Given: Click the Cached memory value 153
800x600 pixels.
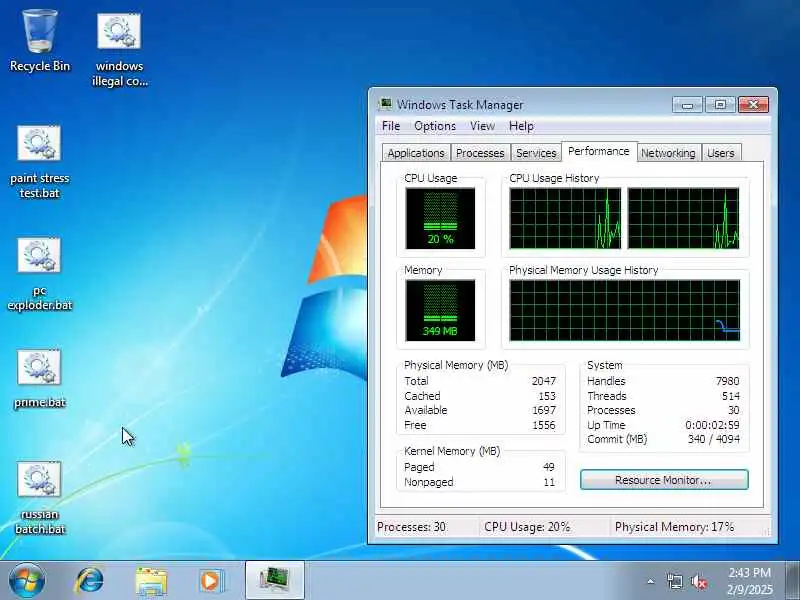Looking at the screenshot, I should pos(547,396).
